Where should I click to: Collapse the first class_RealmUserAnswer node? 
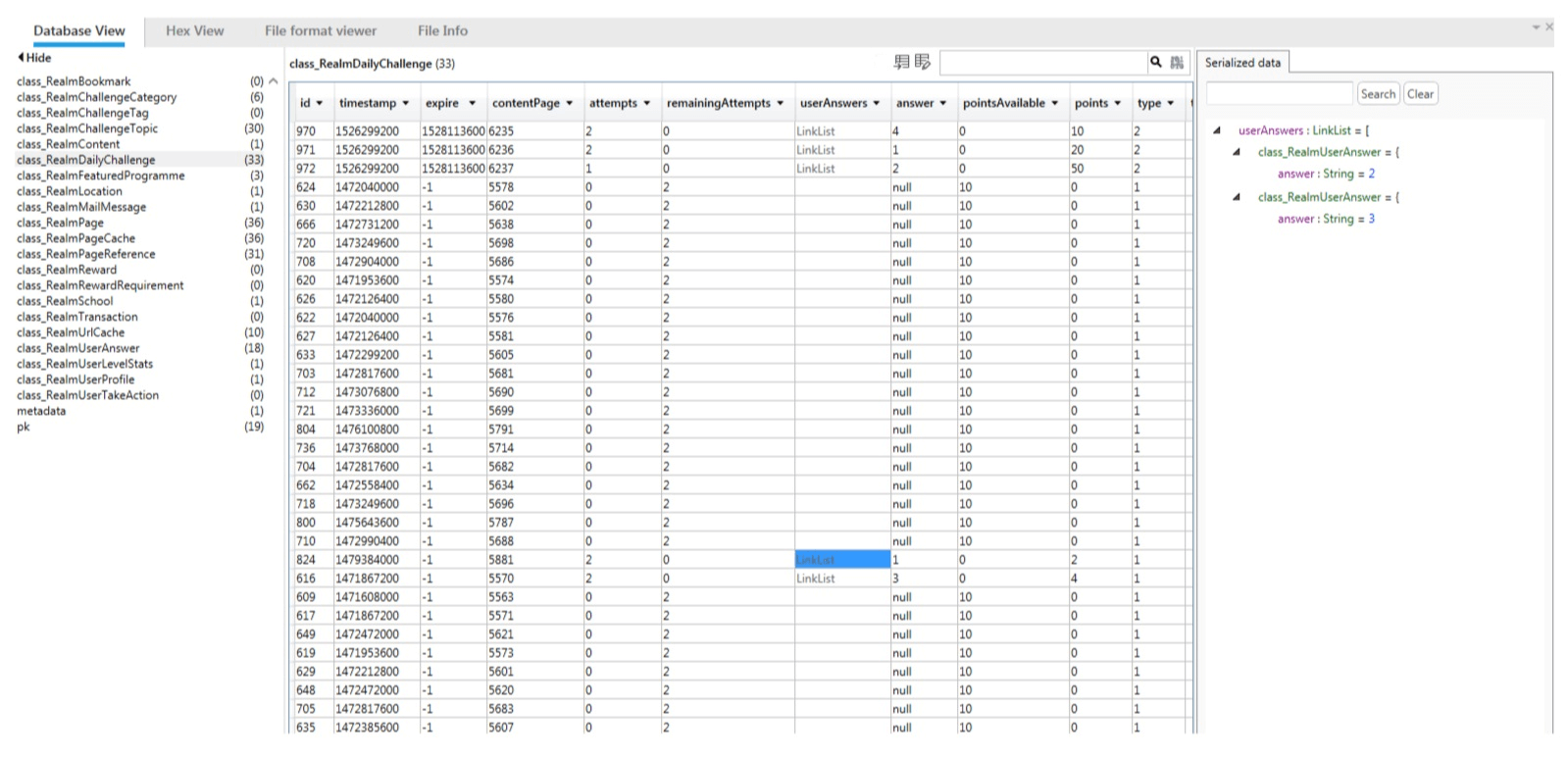click(x=1236, y=152)
